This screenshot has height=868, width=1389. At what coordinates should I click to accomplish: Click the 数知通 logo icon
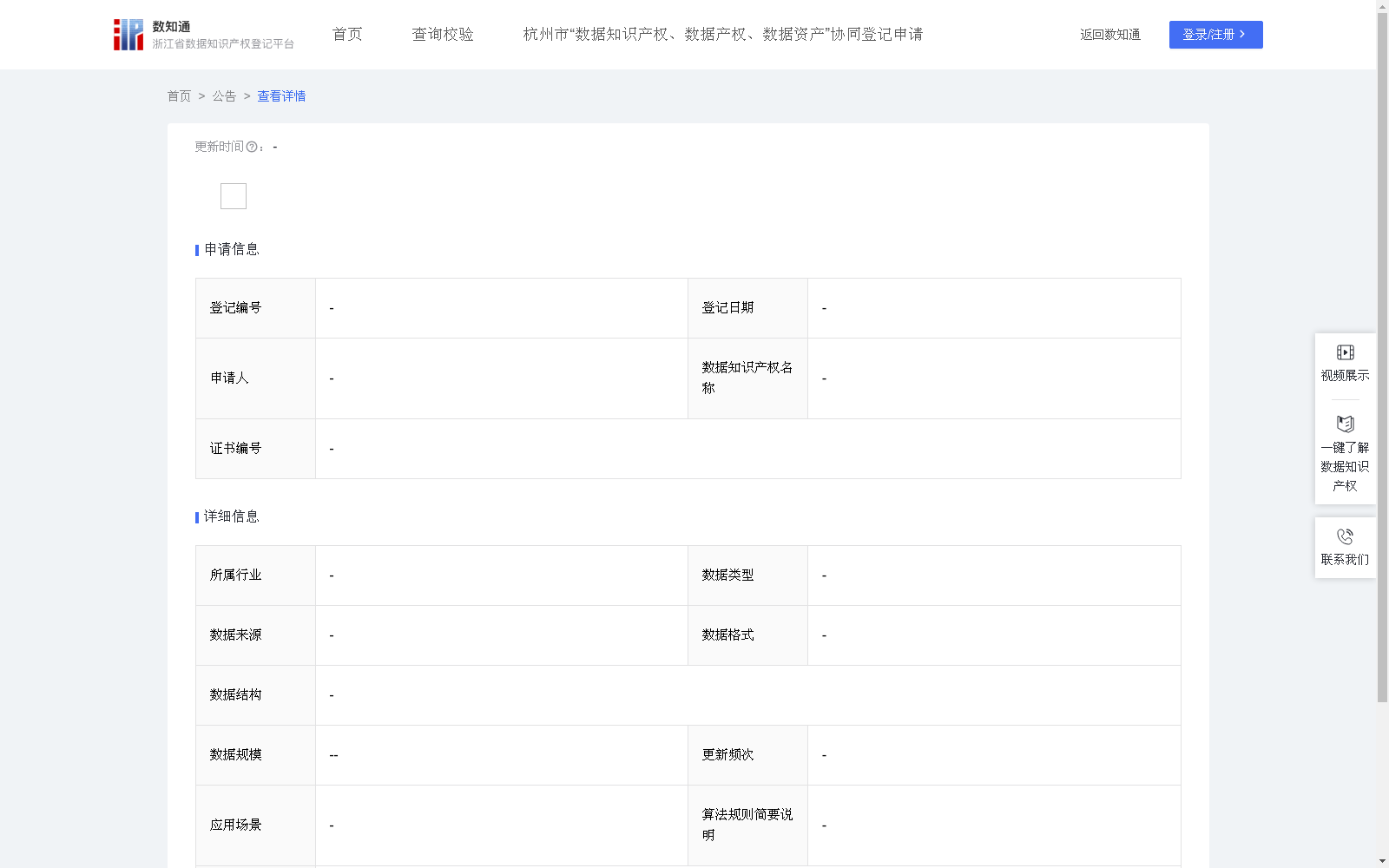(128, 35)
